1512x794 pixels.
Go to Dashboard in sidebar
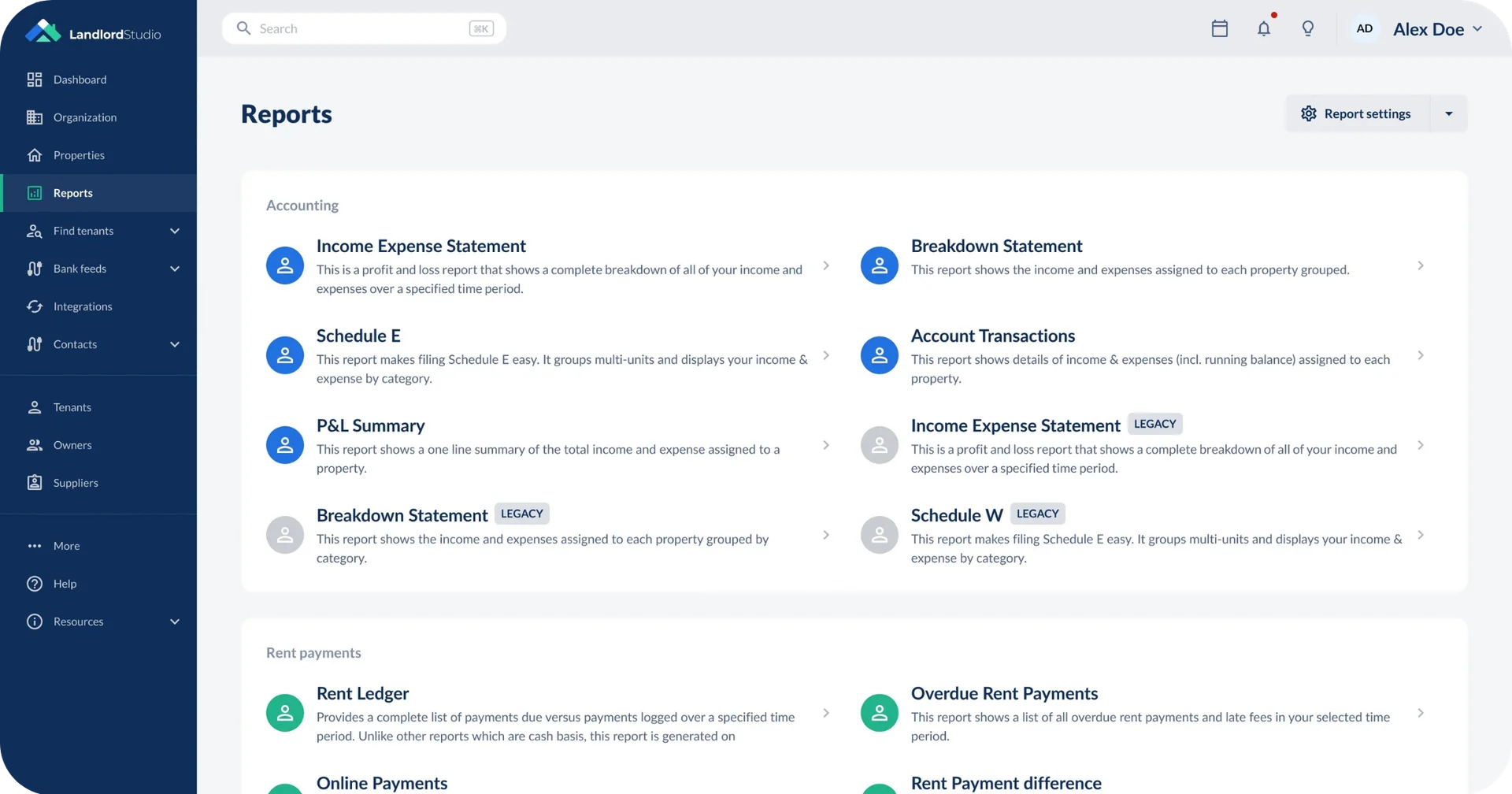click(98, 80)
